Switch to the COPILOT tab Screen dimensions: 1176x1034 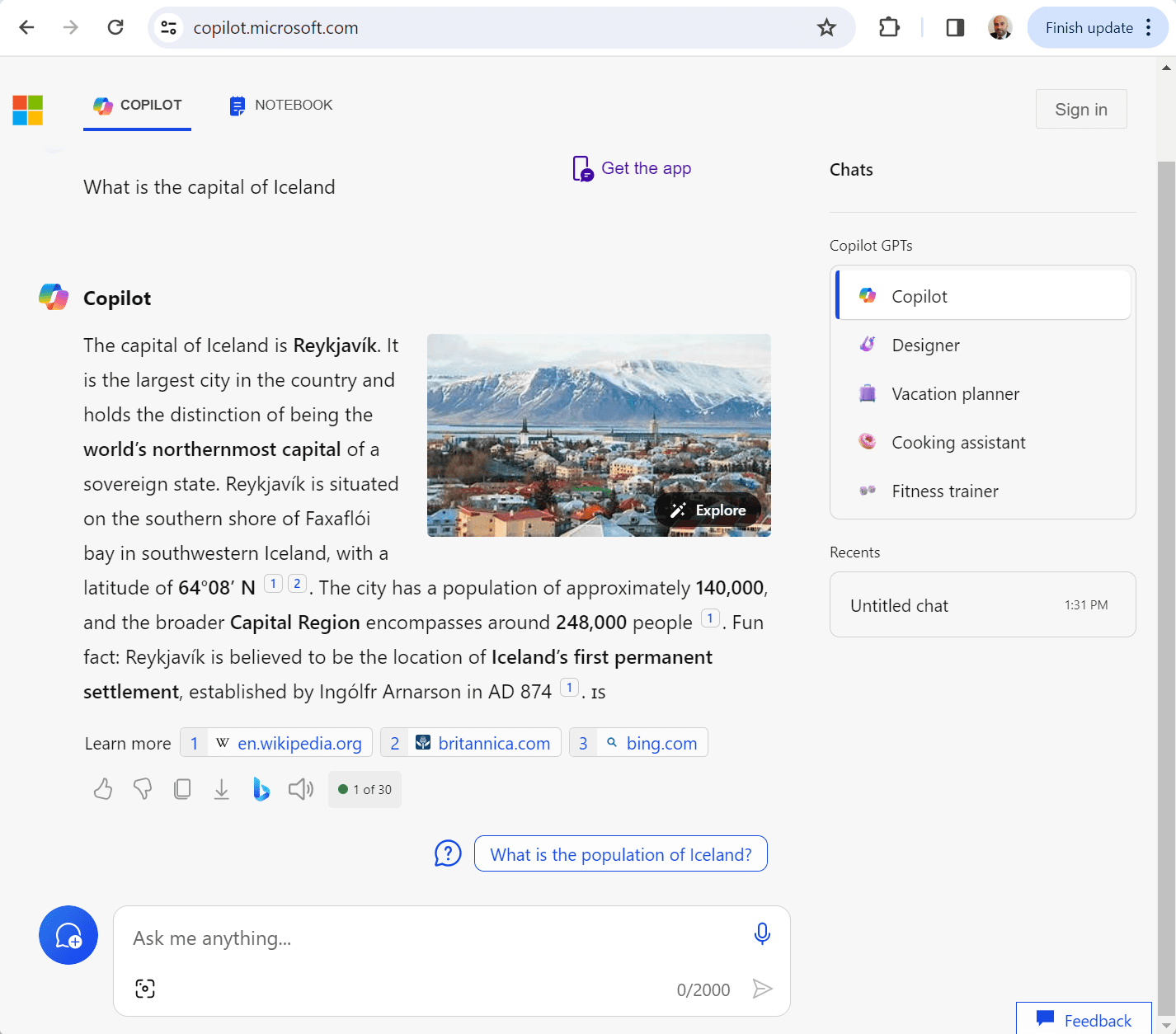tap(137, 106)
